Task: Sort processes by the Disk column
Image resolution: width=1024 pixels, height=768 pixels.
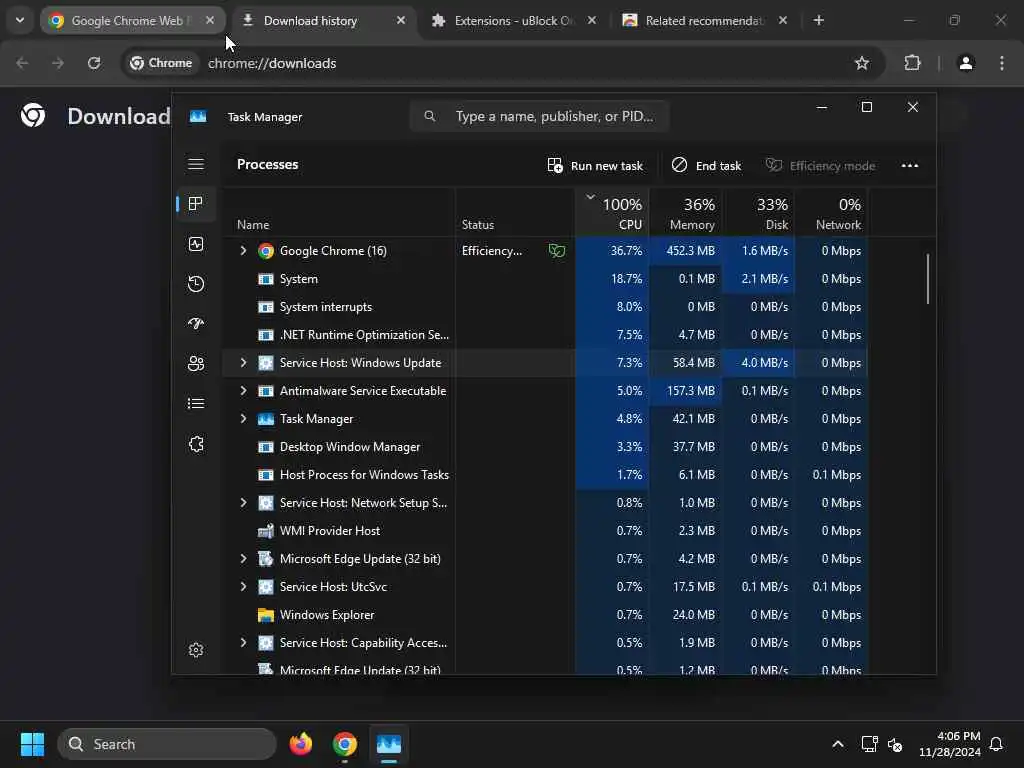Action: [759, 213]
